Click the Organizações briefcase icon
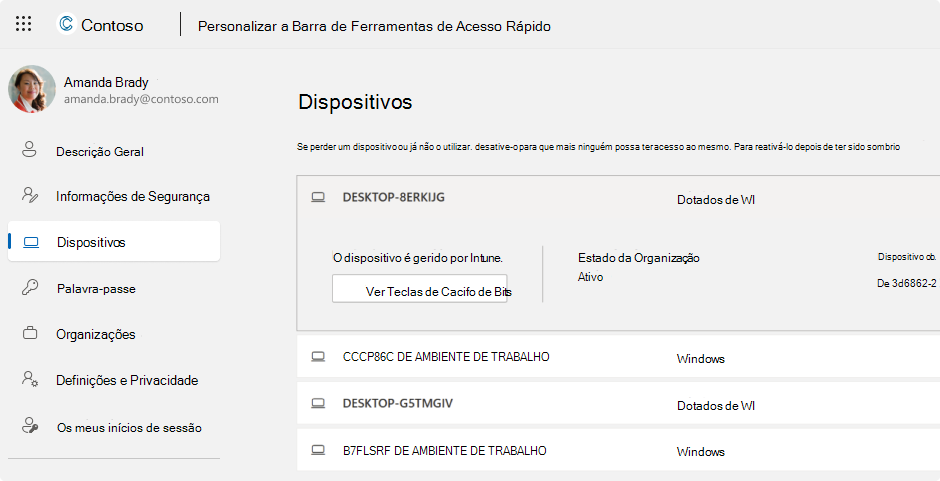Screen dimensions: 940x481 click(29, 333)
